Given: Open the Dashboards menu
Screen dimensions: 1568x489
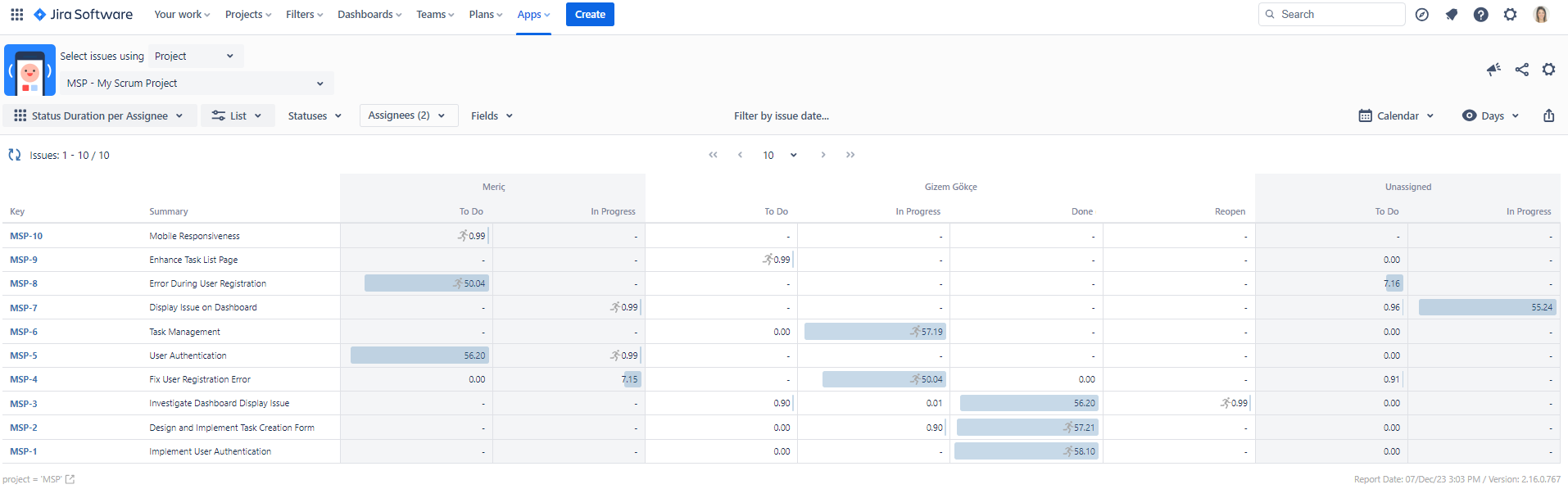Looking at the screenshot, I should (x=369, y=15).
